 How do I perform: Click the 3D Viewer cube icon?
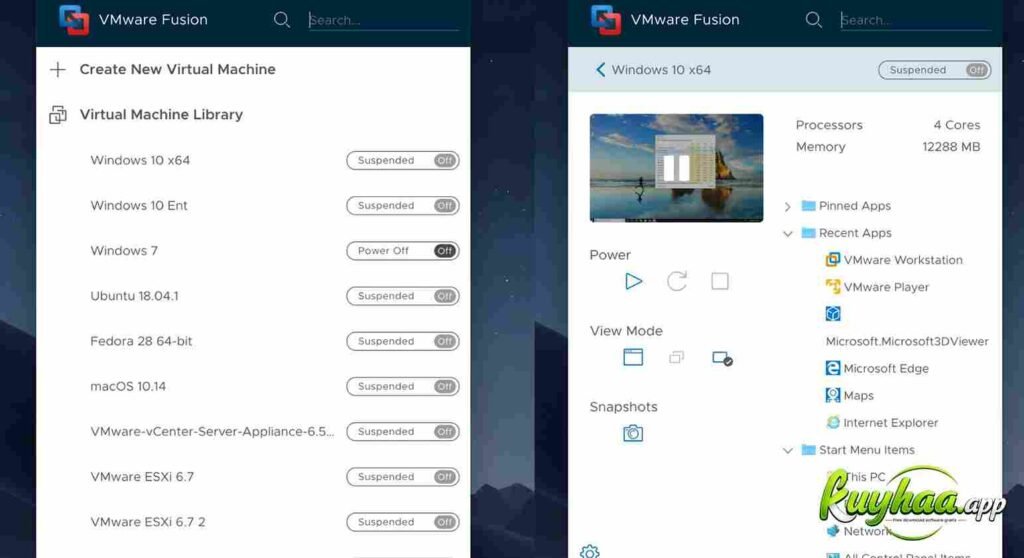(833, 314)
